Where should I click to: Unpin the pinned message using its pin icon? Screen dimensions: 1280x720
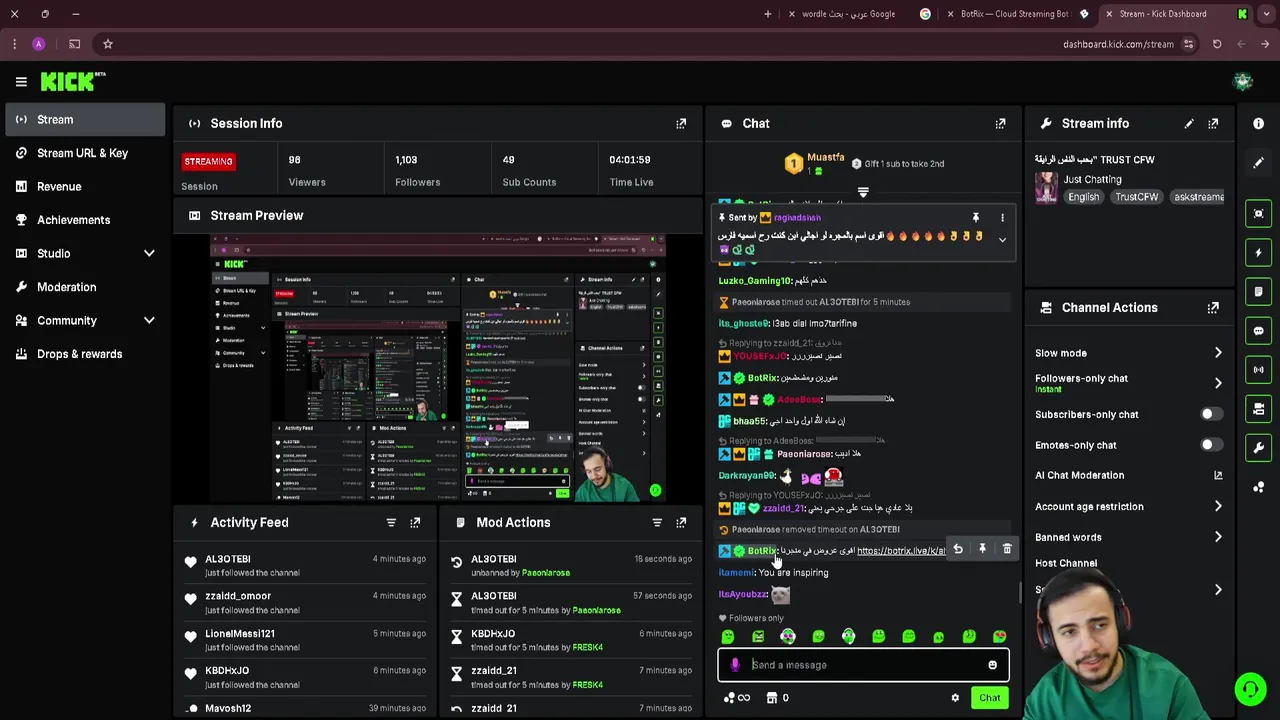coord(976,218)
